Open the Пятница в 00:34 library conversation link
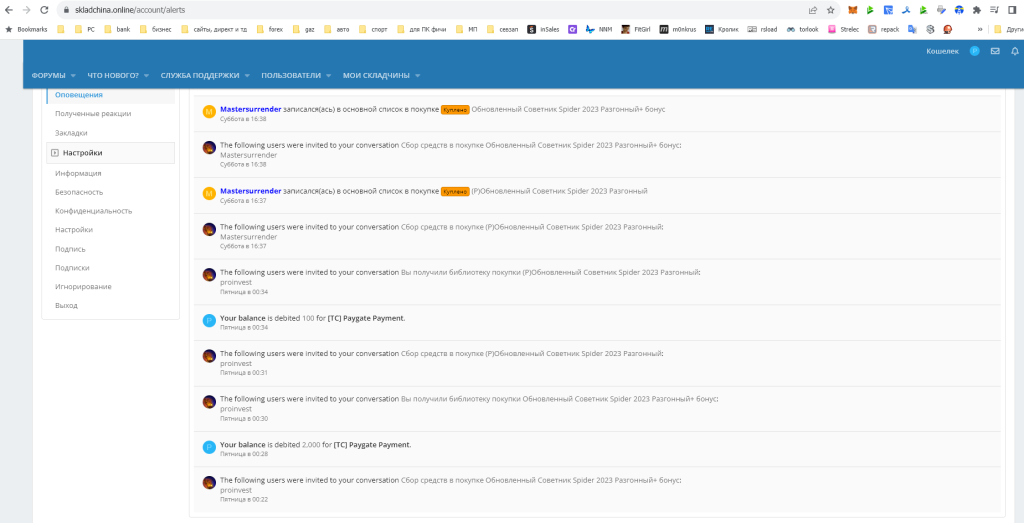The height and width of the screenshot is (523, 1024). pyautogui.click(x=549, y=272)
